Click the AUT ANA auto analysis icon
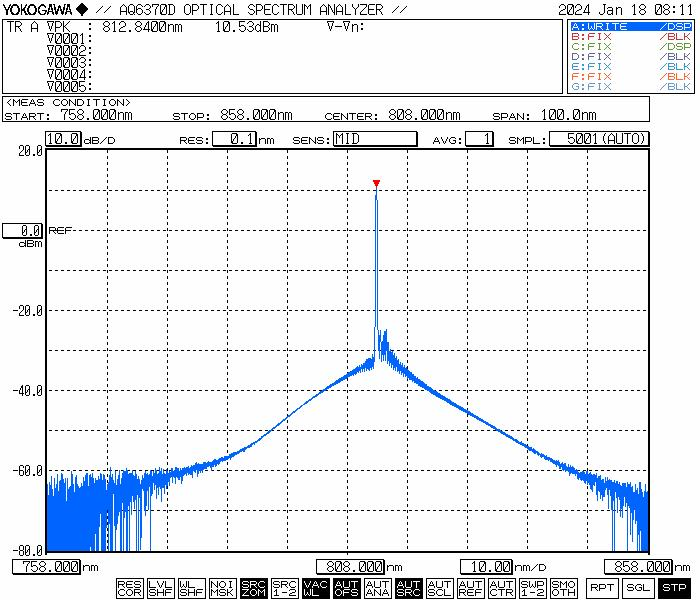Screen dimensions: 700x600 pos(377,588)
